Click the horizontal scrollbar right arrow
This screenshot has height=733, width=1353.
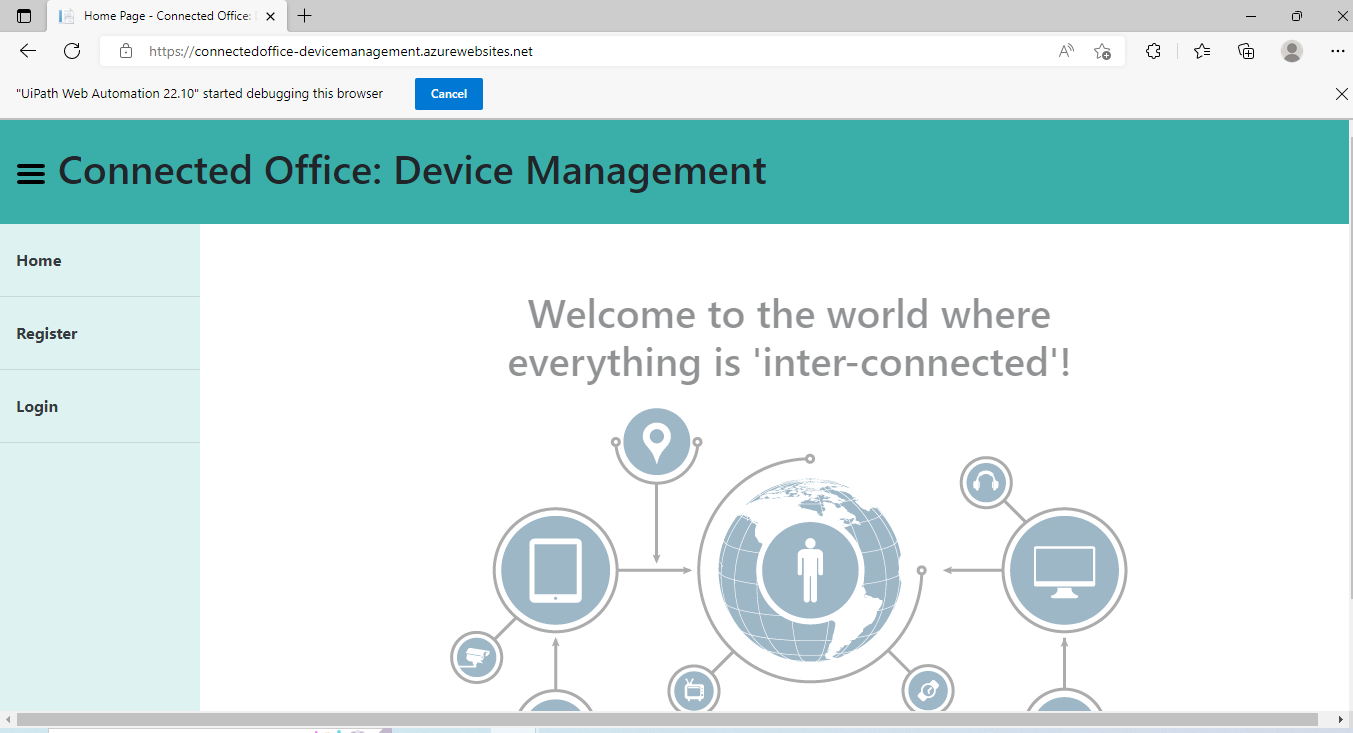click(x=1342, y=720)
